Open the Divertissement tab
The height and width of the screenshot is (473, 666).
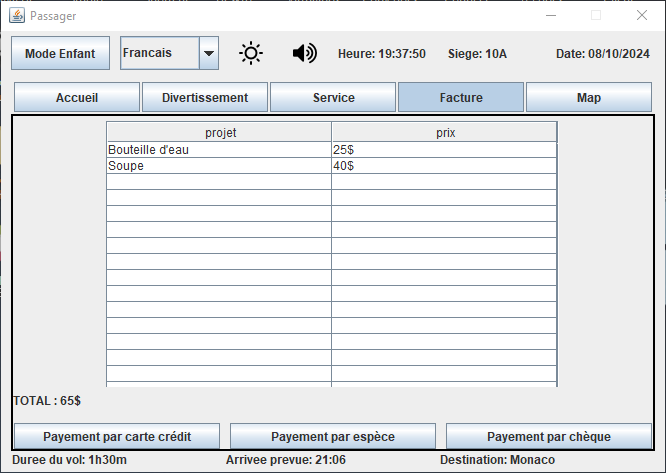tap(205, 98)
